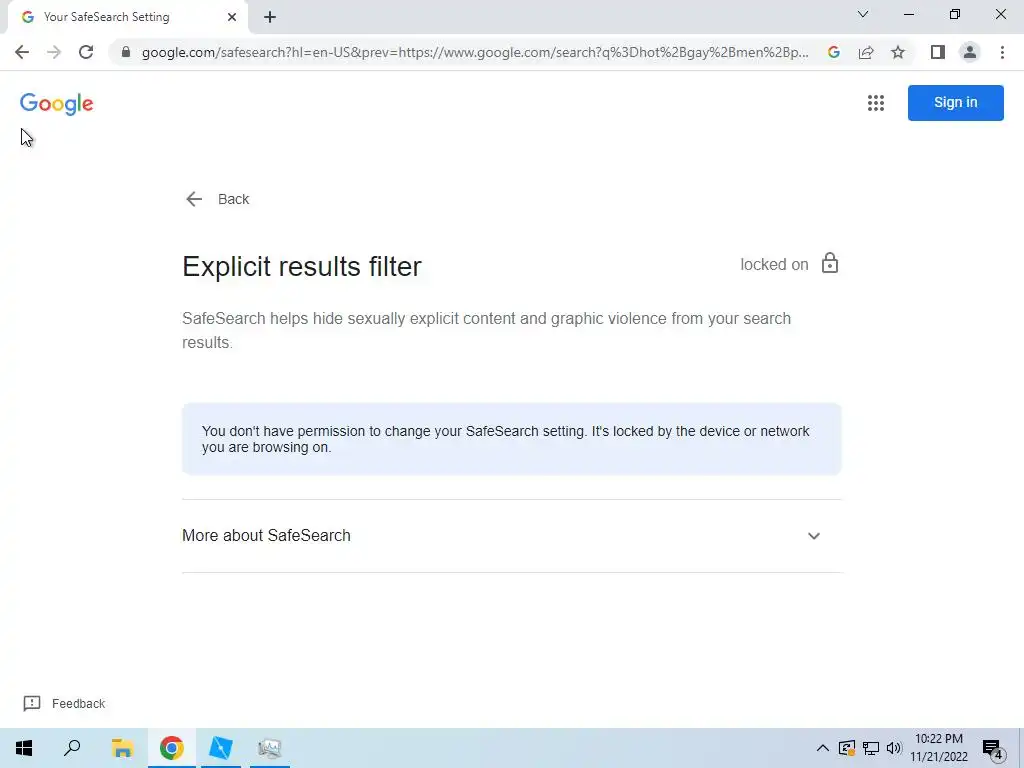Open the notification center icon

[x=993, y=748]
